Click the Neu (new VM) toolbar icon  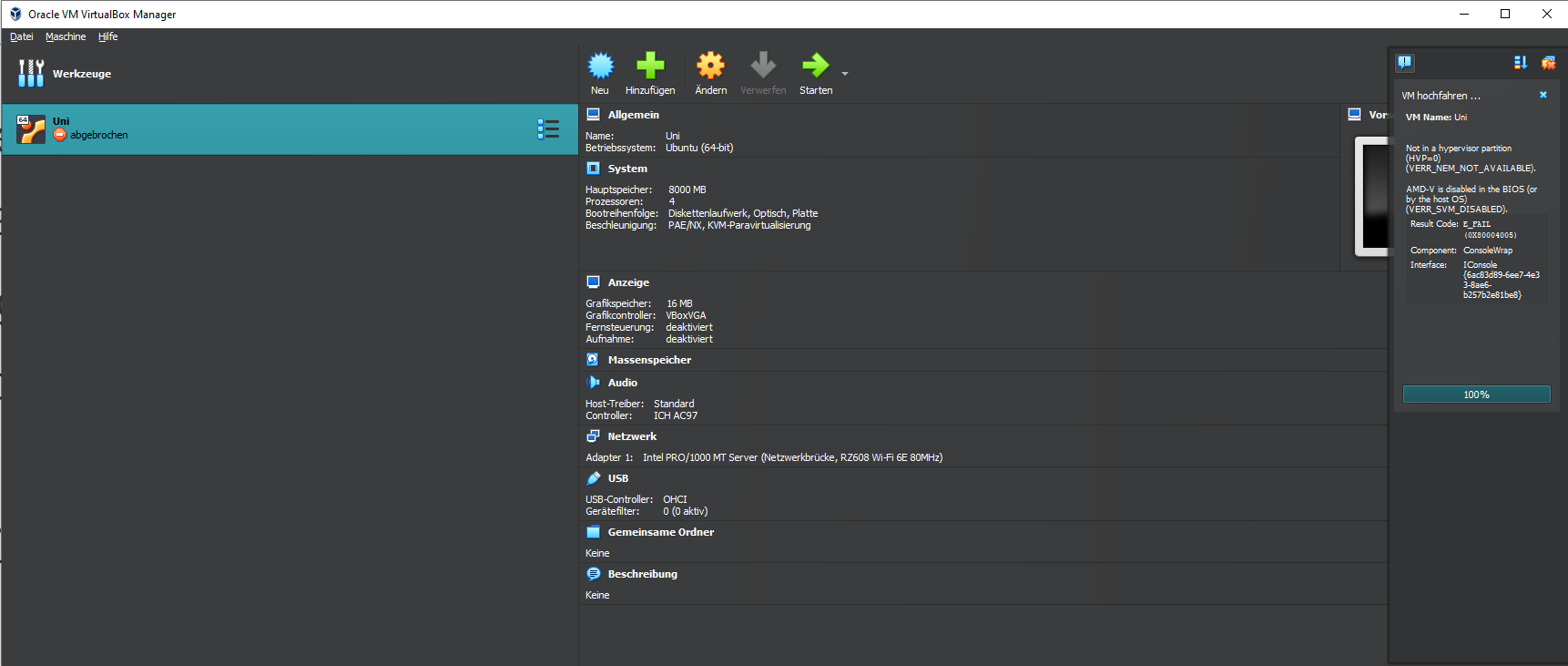(x=600, y=66)
